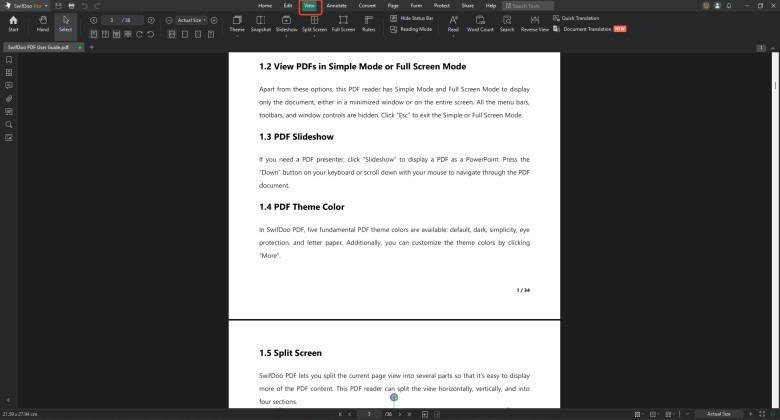The height and width of the screenshot is (420, 780).
Task: Zoom in with the toolbar plus button
Action: (x=214, y=20)
